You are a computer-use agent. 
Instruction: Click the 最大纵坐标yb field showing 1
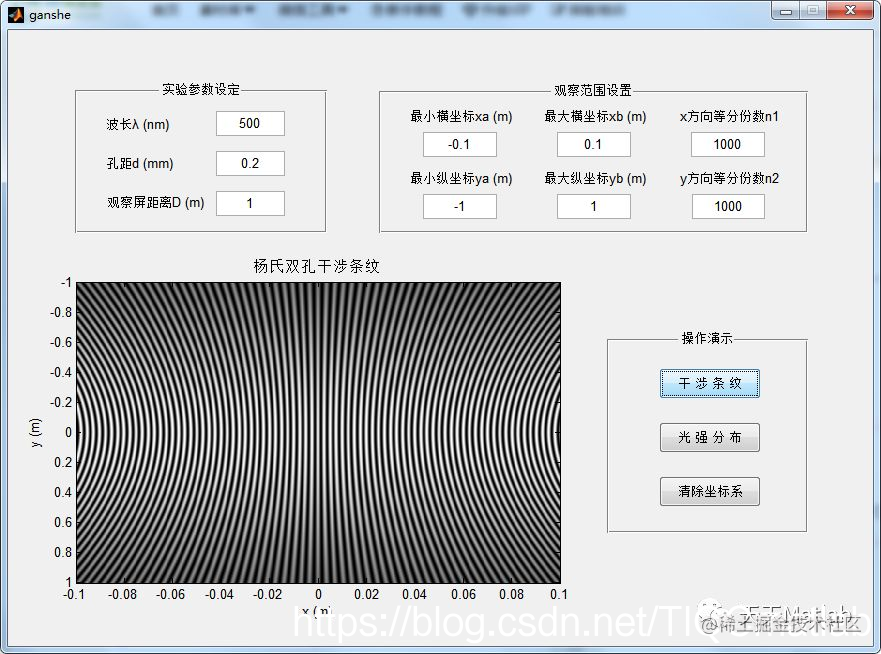coord(592,206)
